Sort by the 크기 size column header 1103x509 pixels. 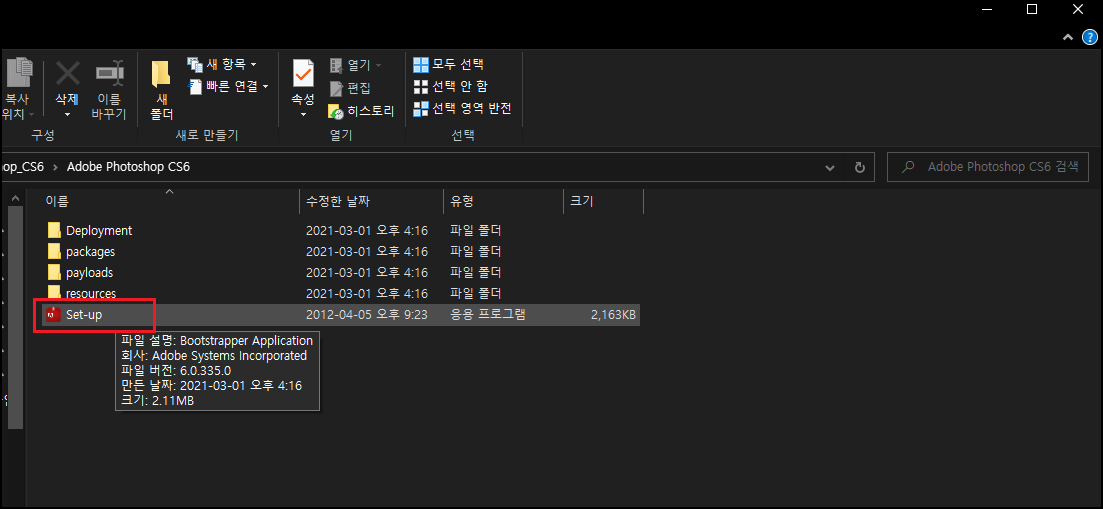[x=603, y=201]
